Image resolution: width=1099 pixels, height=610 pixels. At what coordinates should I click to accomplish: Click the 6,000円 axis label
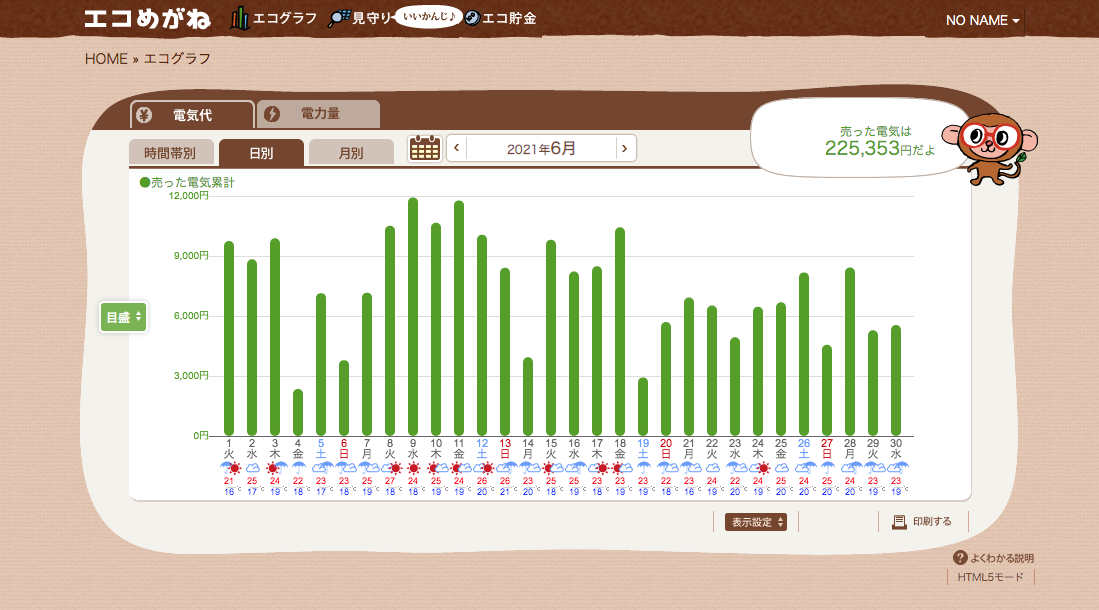[x=191, y=316]
